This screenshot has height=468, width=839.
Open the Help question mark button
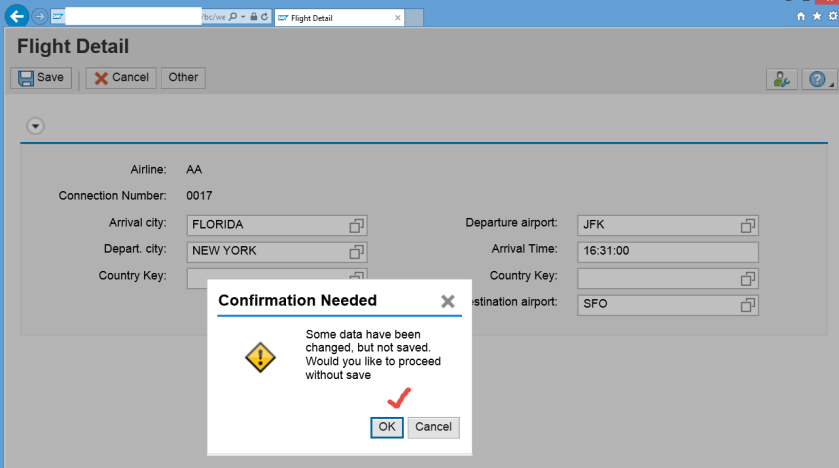pos(819,79)
